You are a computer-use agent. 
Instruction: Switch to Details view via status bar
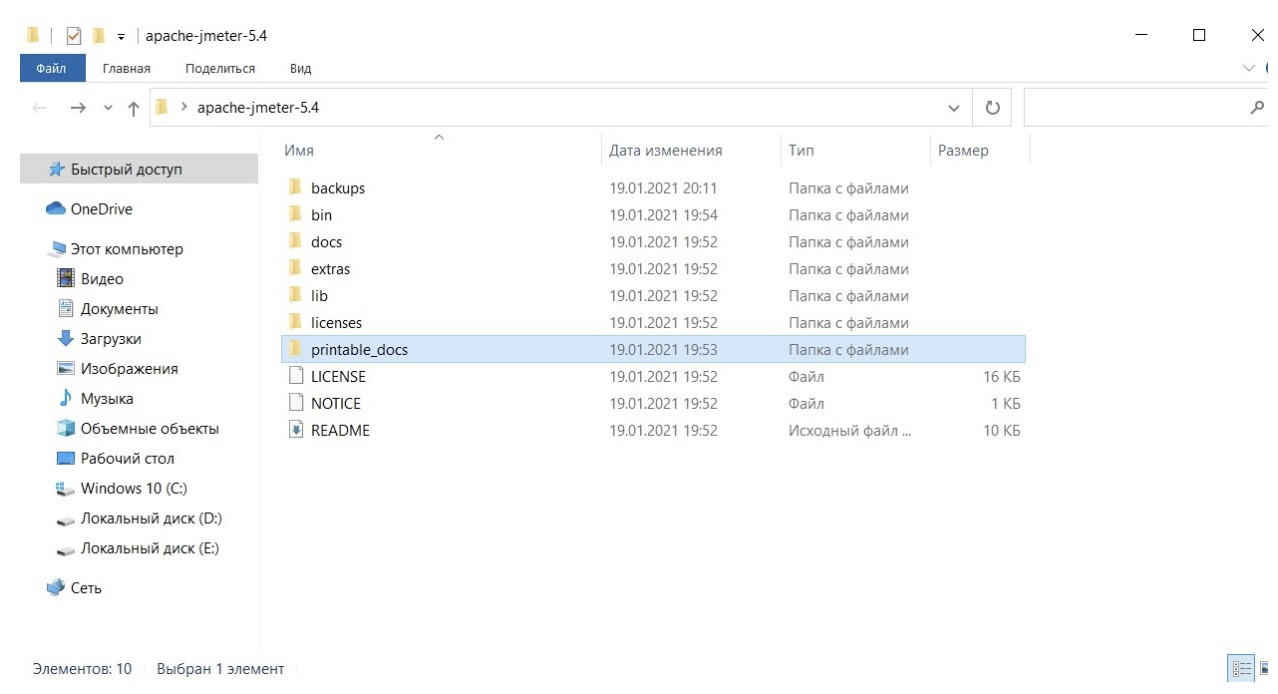click(1239, 670)
